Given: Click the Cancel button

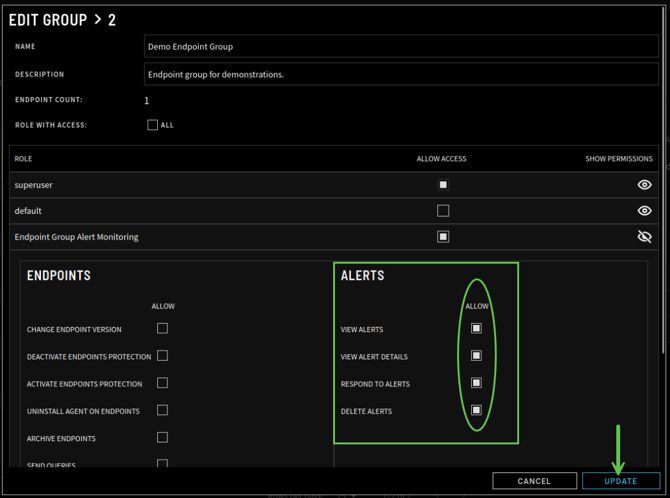Looking at the screenshot, I should pos(534,481).
